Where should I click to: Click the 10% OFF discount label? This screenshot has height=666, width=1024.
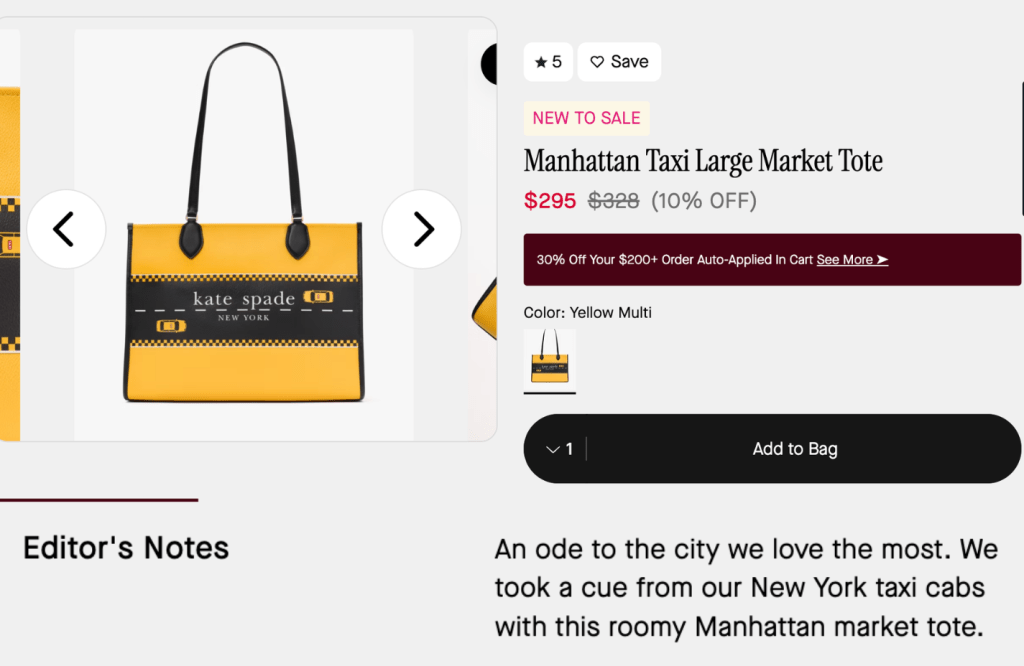point(704,201)
